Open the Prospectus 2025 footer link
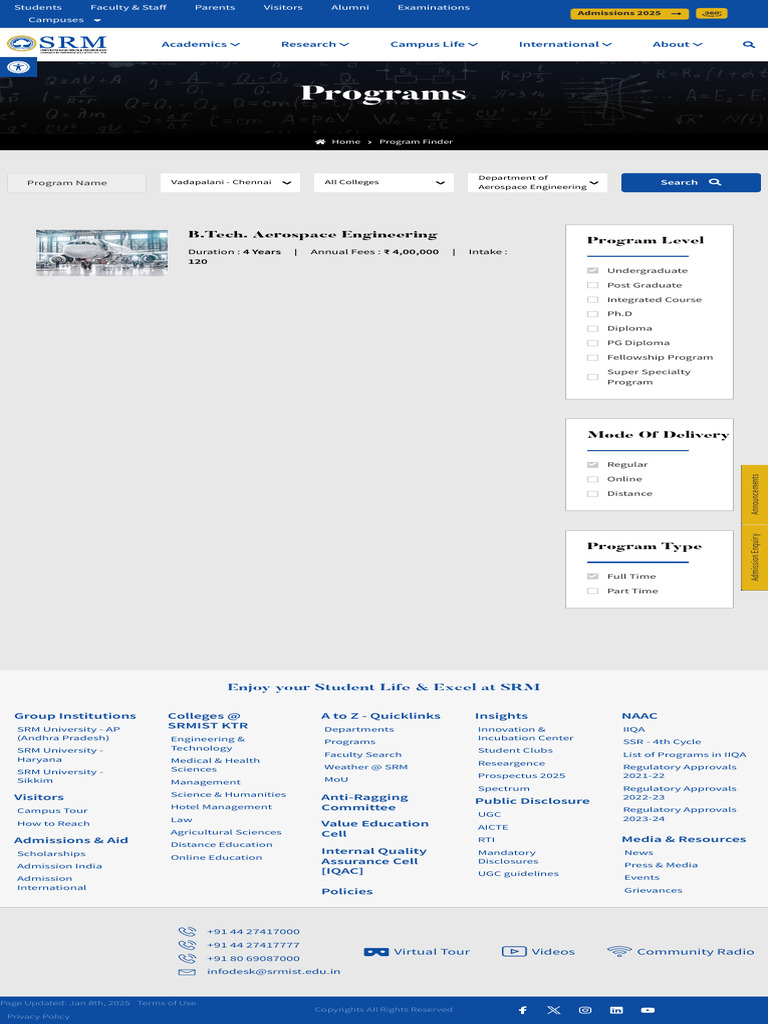Image resolution: width=768 pixels, height=1024 pixels. tap(521, 776)
